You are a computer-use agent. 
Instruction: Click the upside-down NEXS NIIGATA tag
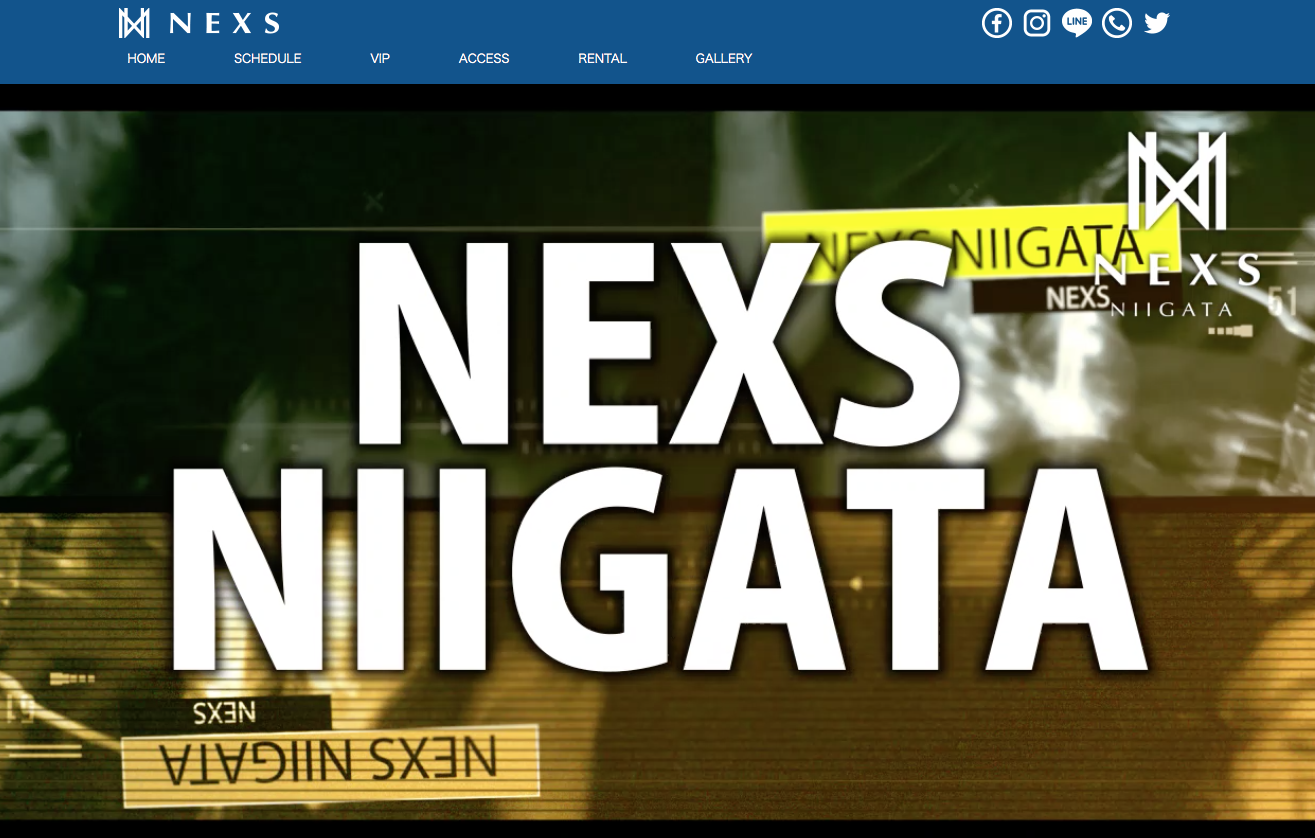pos(330,758)
